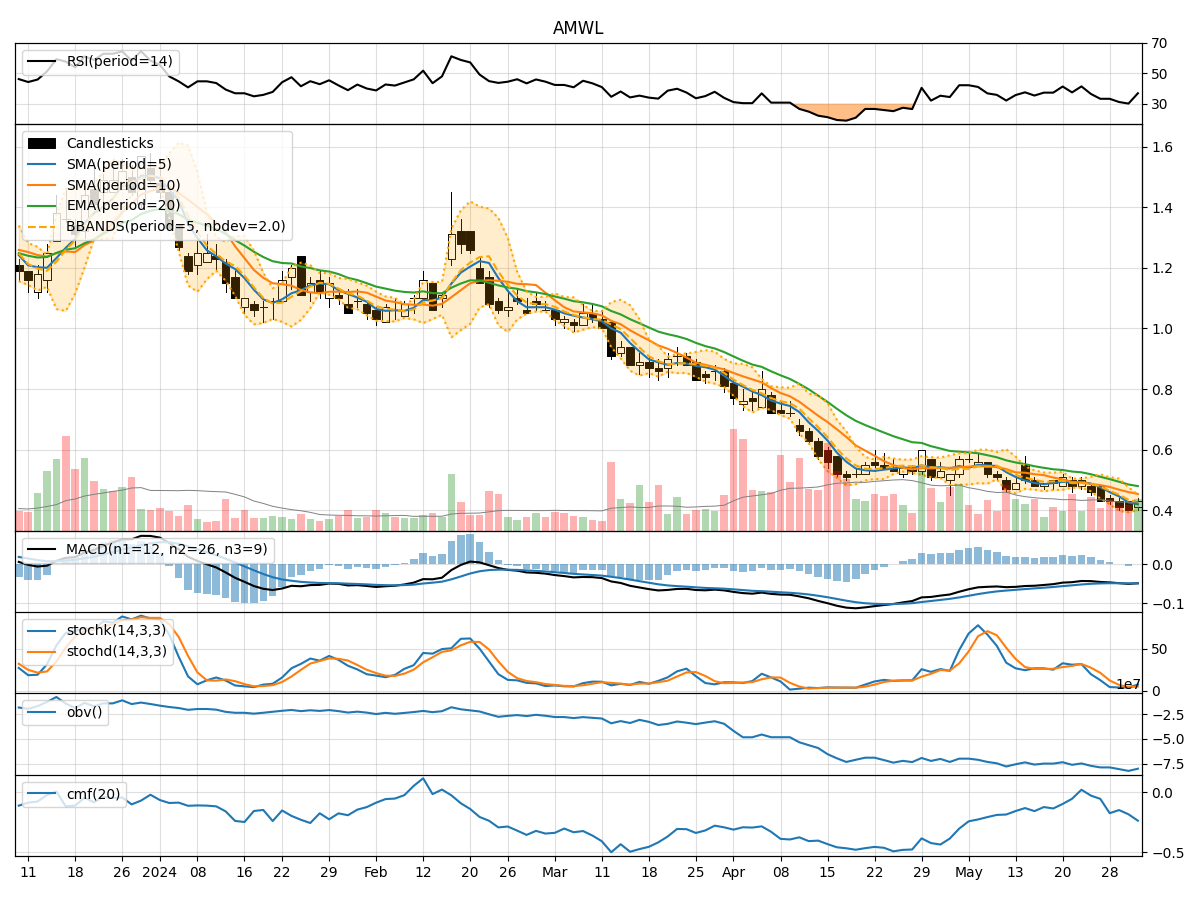
Task: Click the BBANDS dashed legend marker
Action: point(43,226)
